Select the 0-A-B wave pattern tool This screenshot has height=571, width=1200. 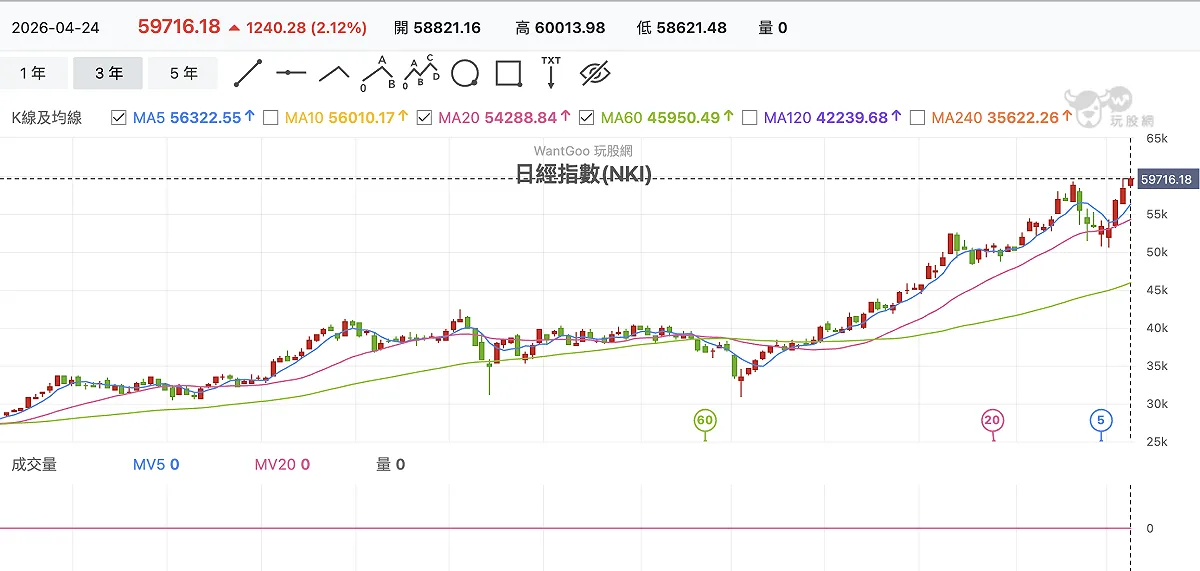pyautogui.click(x=379, y=73)
